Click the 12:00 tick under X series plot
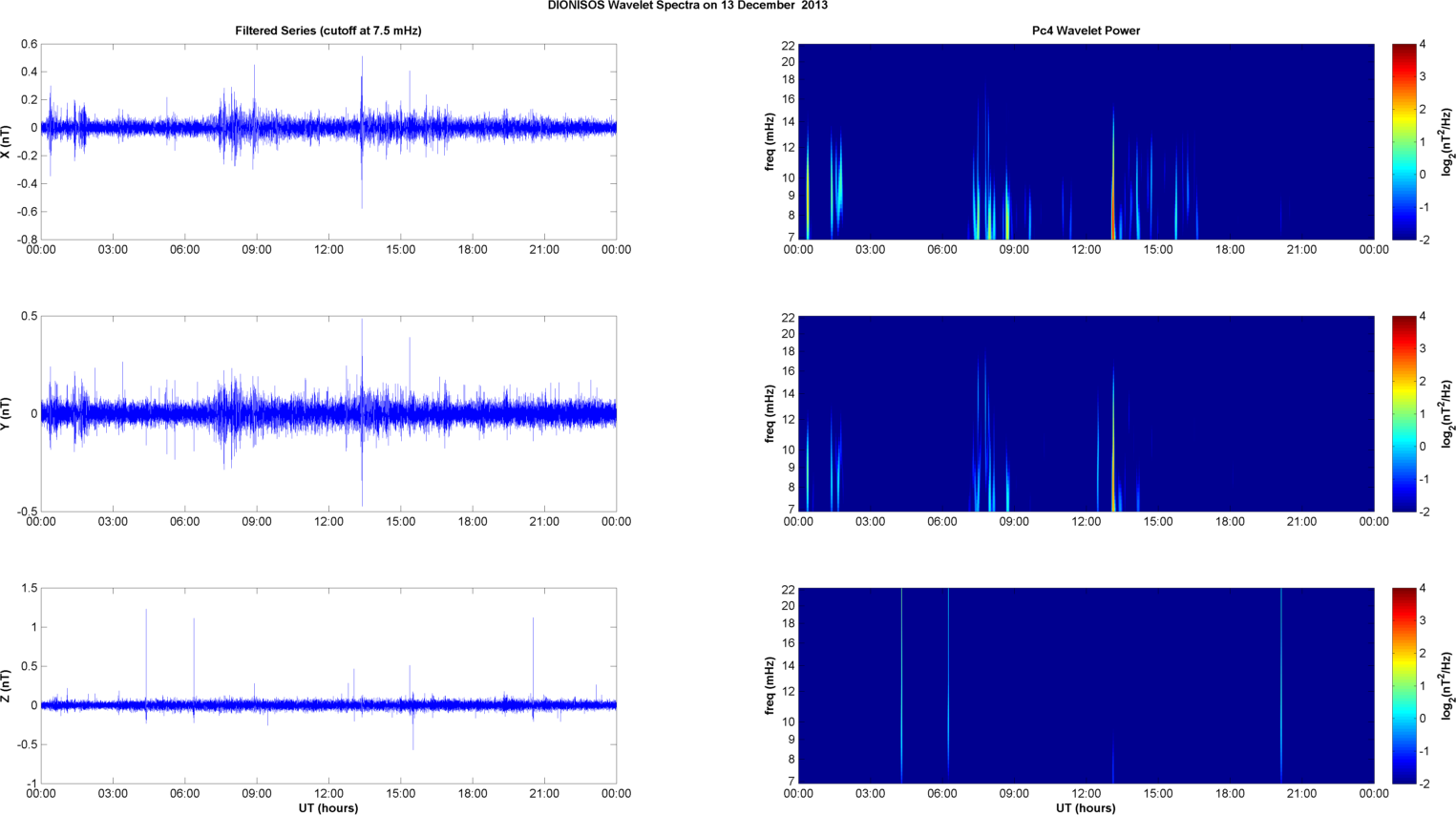Image resolution: width=1456 pixels, height=815 pixels. point(328,250)
